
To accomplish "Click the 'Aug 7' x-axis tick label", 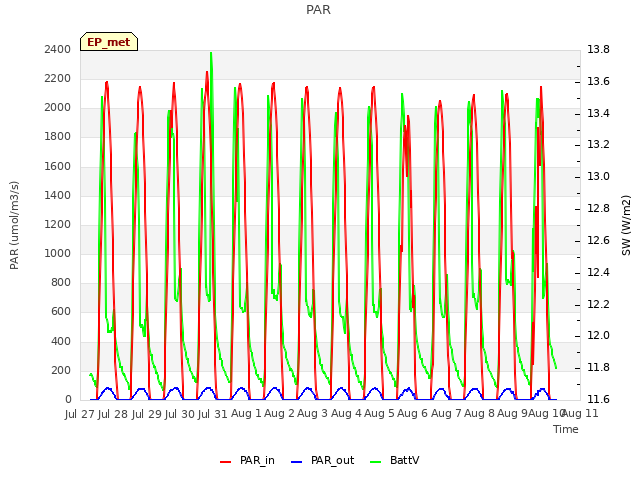I will [446, 413].
